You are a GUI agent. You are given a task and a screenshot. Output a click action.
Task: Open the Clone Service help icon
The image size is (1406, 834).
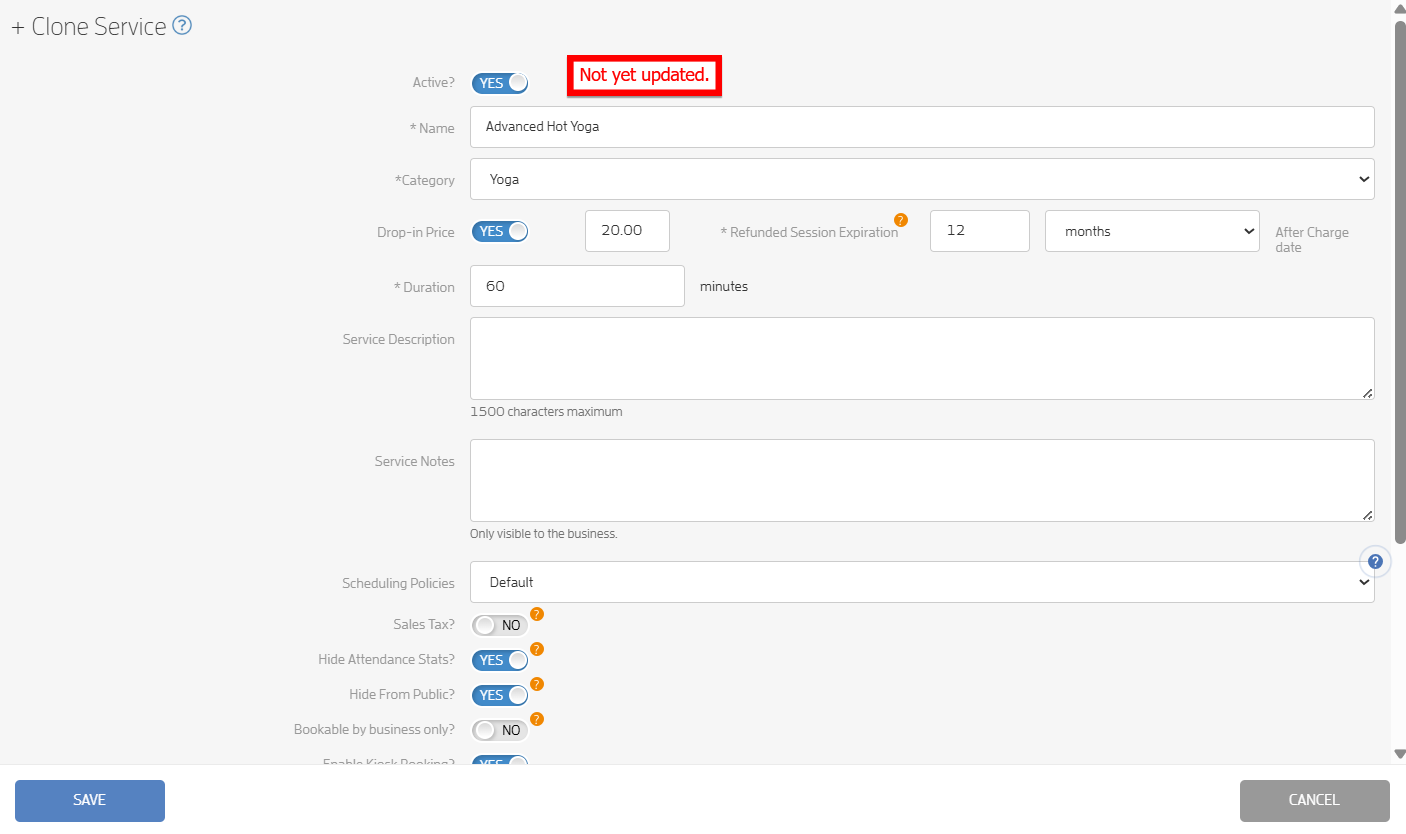[182, 26]
